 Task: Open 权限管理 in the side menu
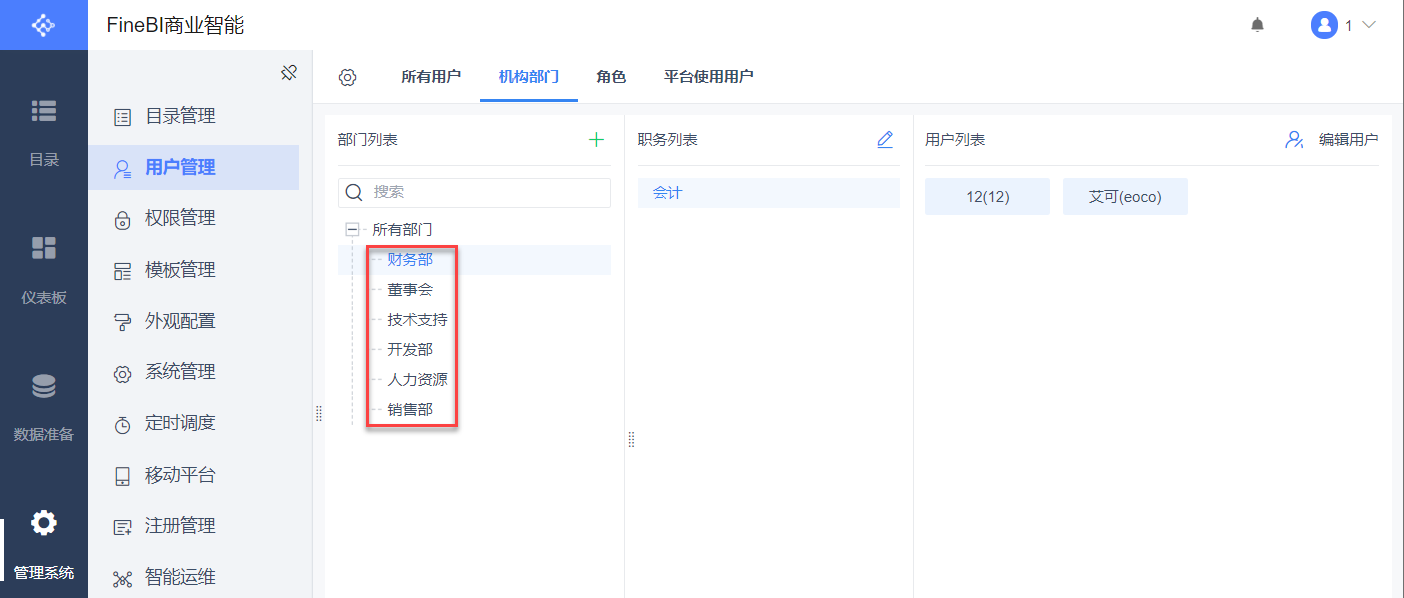pyautogui.click(x=180, y=218)
